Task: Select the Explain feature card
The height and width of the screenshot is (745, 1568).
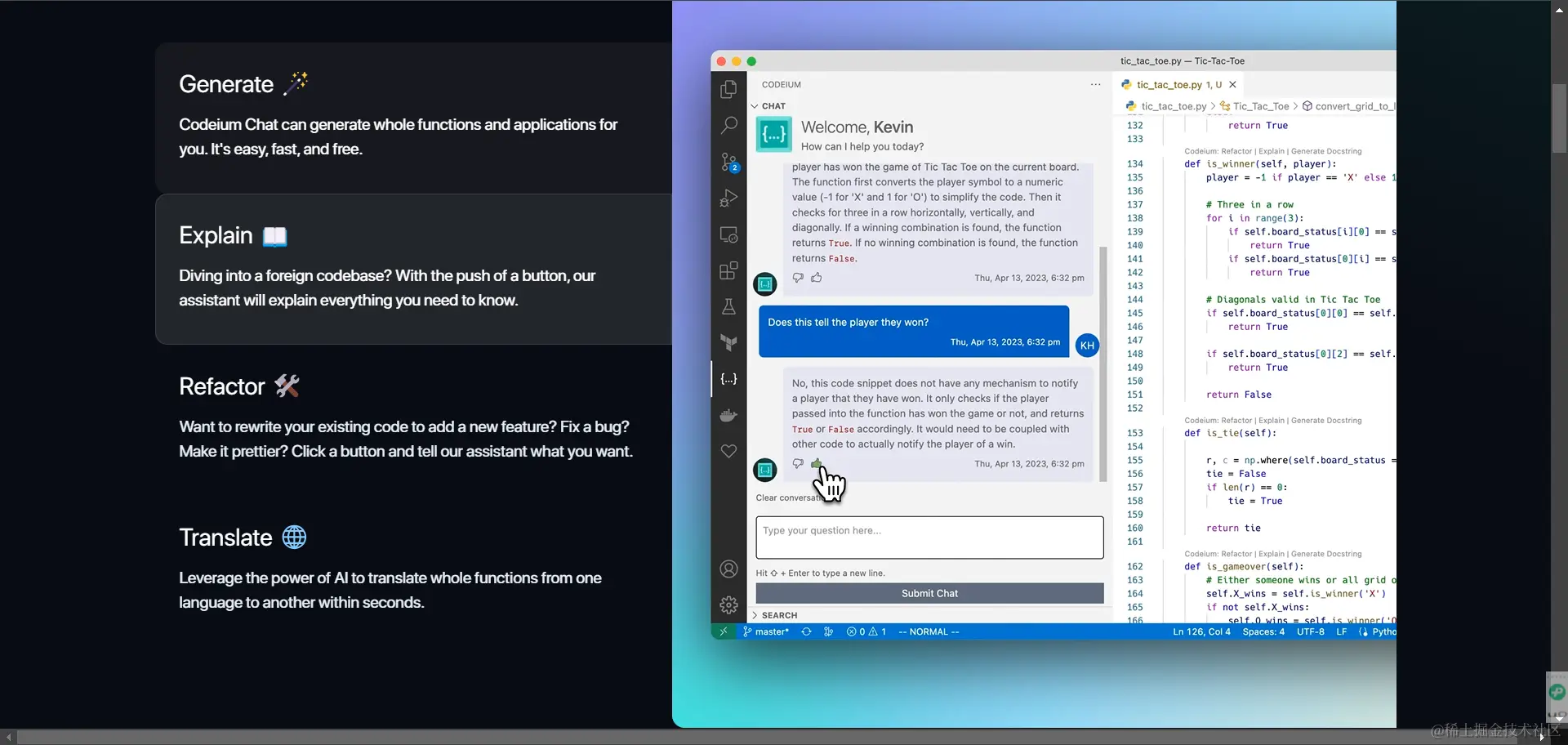Action: click(413, 269)
